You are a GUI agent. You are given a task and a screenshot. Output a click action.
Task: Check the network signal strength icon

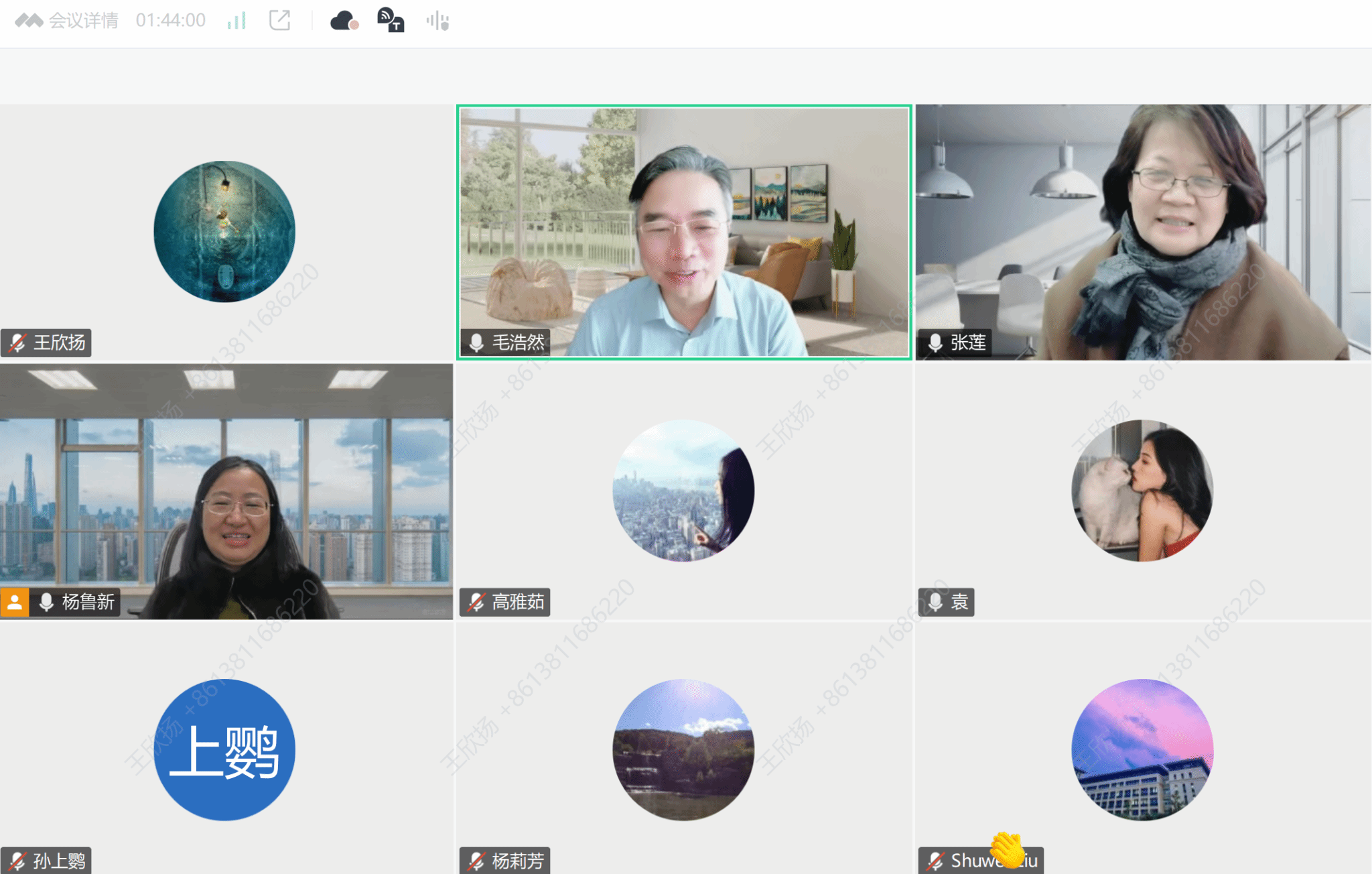click(x=236, y=21)
